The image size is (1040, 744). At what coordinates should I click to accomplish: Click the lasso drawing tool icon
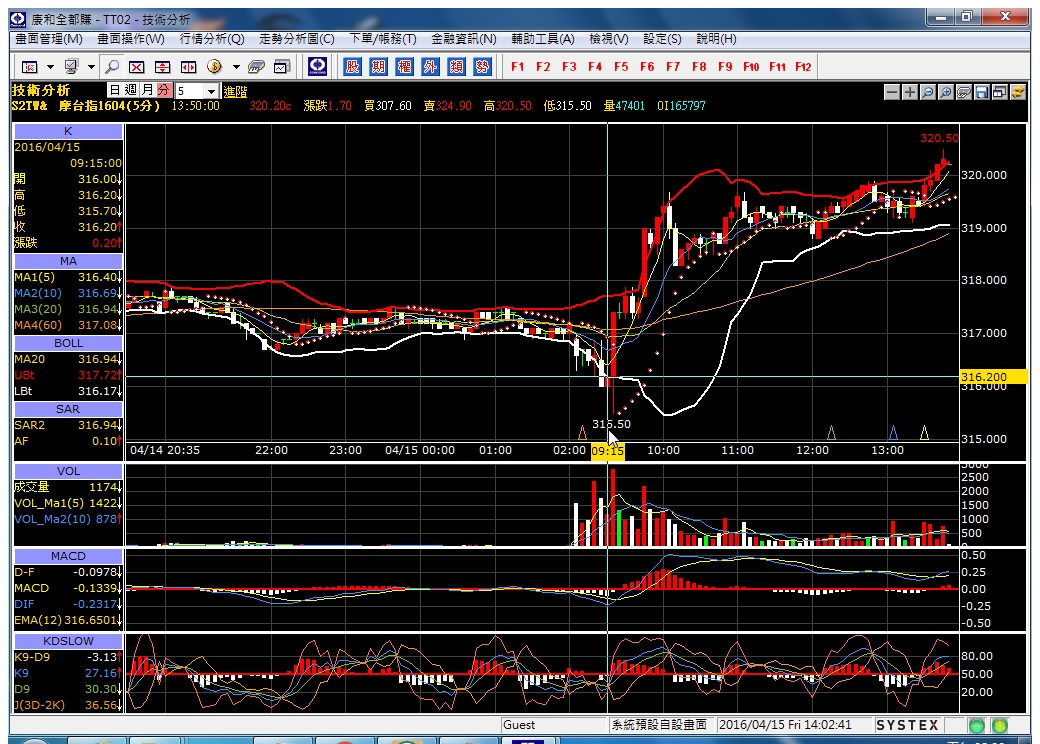(964, 92)
